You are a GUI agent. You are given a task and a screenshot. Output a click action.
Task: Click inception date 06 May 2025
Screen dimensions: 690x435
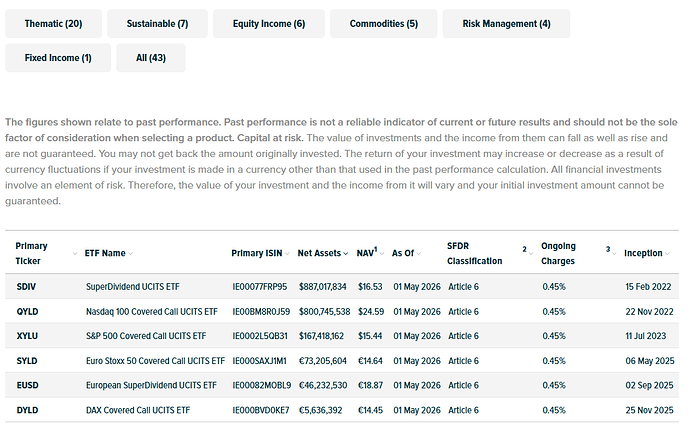tap(650, 361)
